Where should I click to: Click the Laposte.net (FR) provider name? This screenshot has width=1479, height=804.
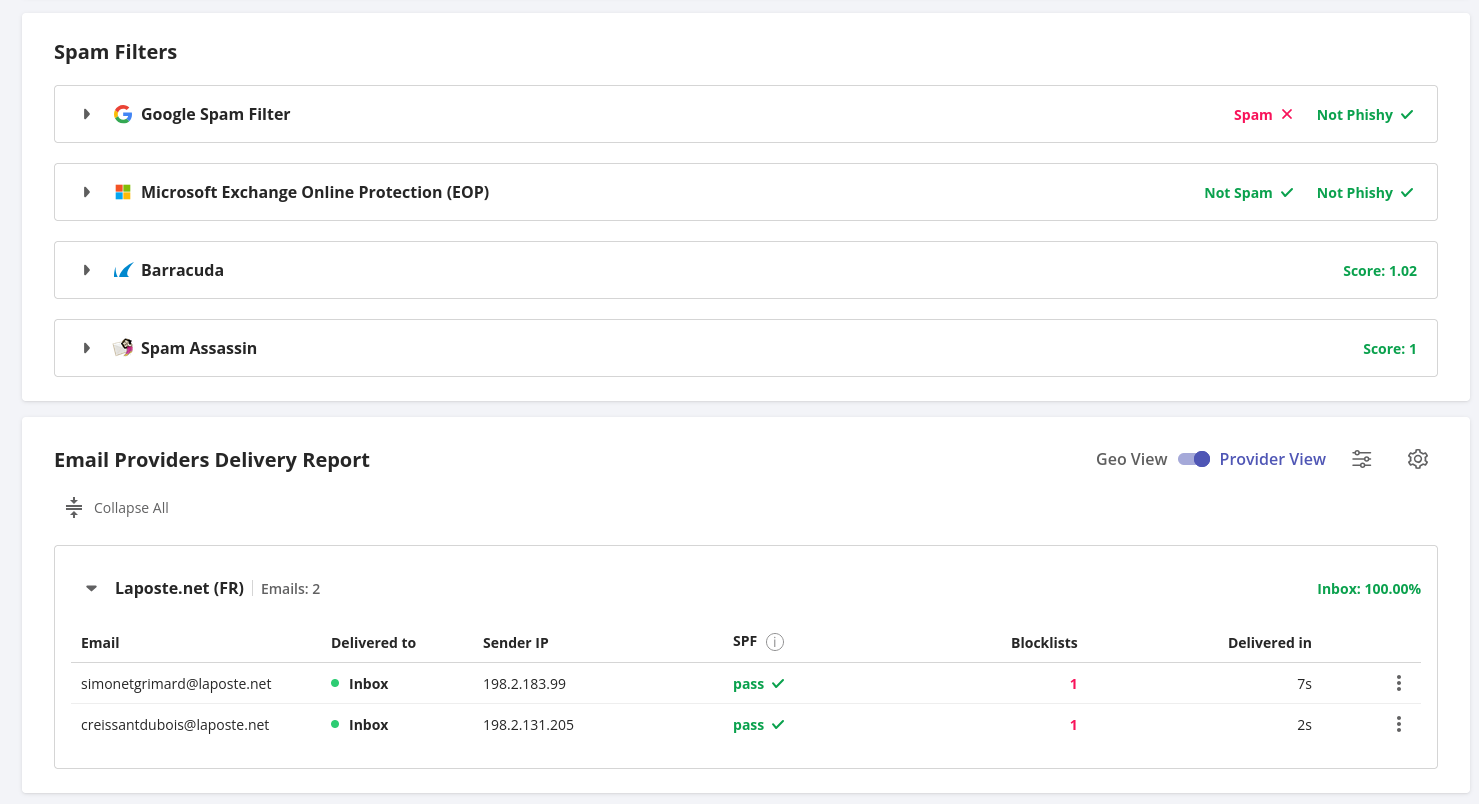[180, 588]
